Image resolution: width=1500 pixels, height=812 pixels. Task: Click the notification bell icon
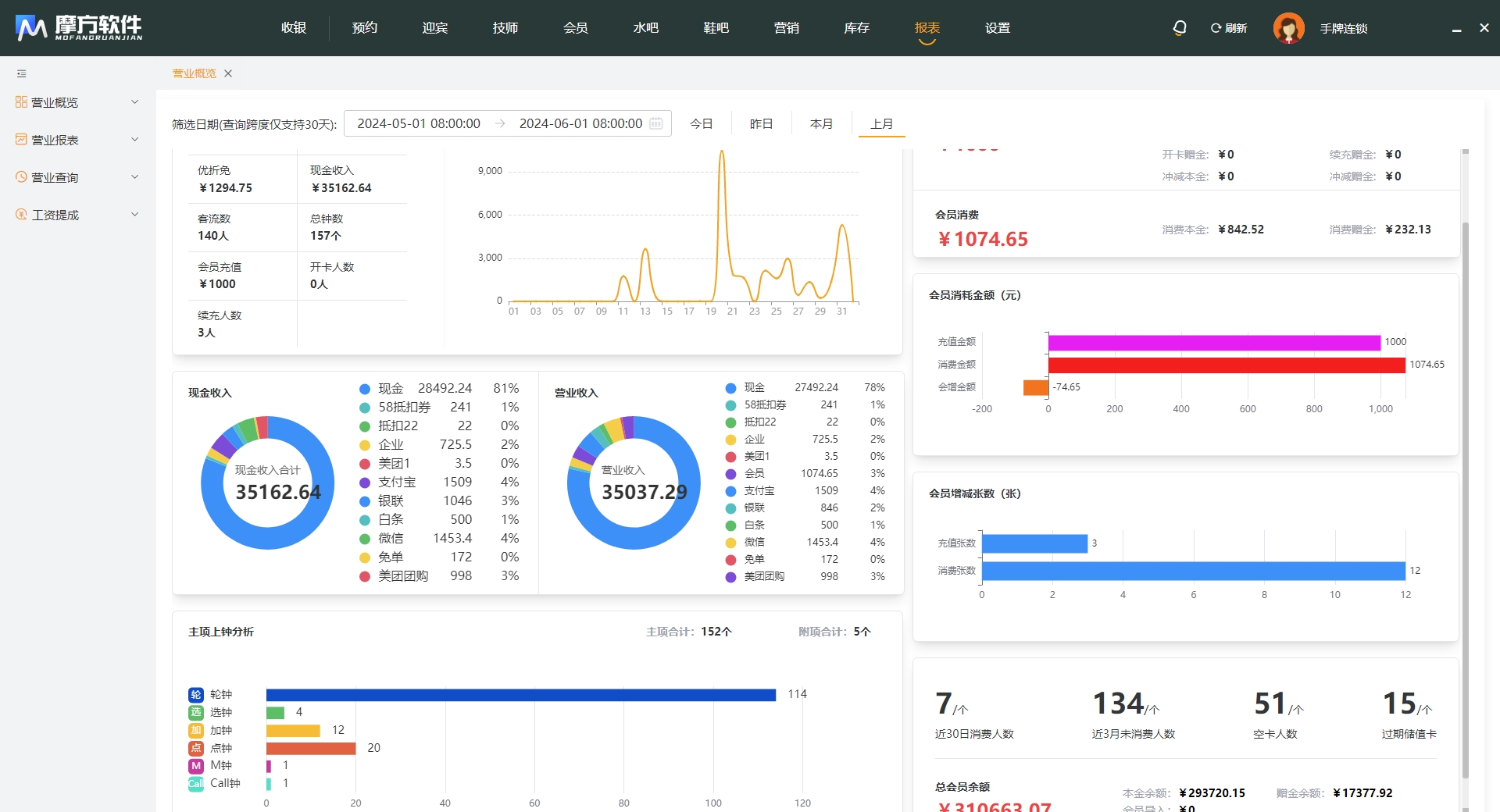[1180, 28]
